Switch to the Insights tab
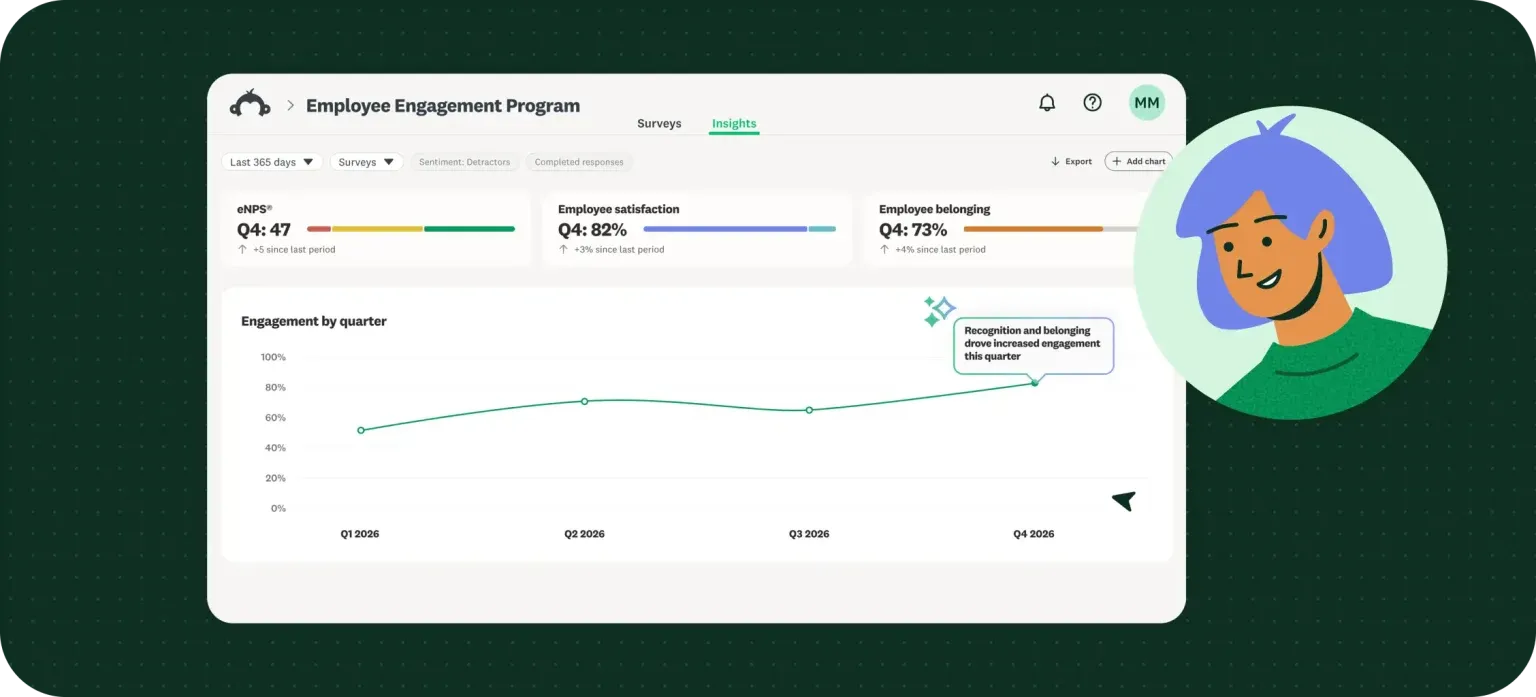Screen dimensions: 1536x697 [x=734, y=124]
